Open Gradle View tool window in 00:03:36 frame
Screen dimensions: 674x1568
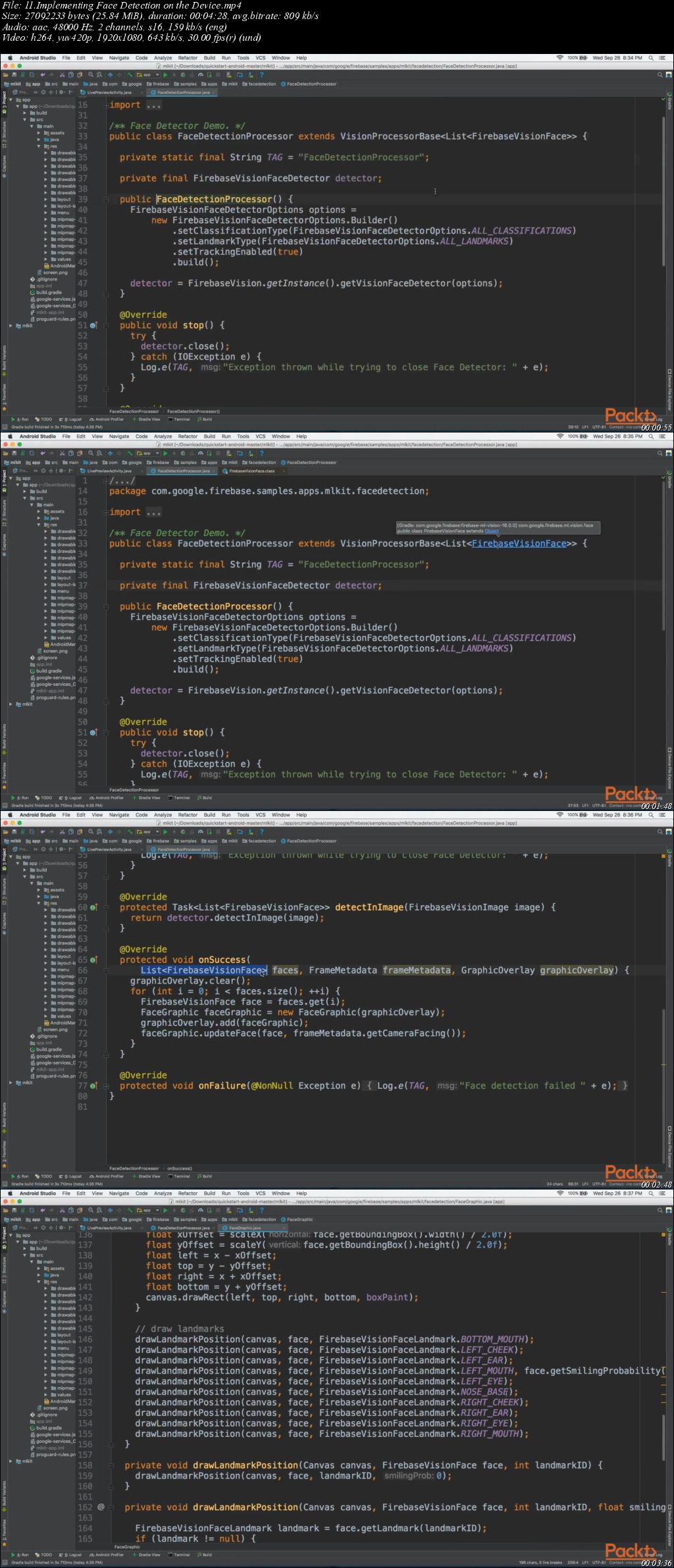click(147, 1555)
